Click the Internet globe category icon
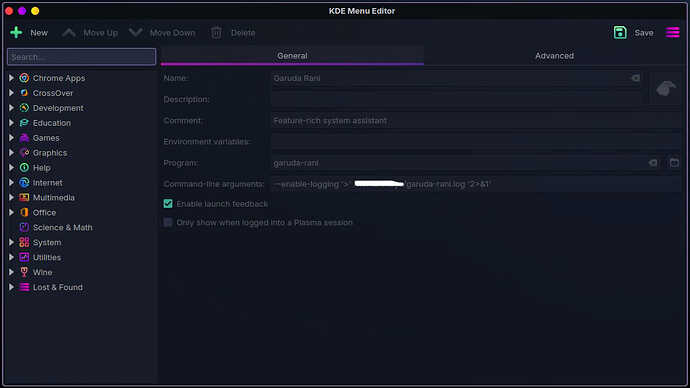This screenshot has height=388, width=690. tap(24, 183)
